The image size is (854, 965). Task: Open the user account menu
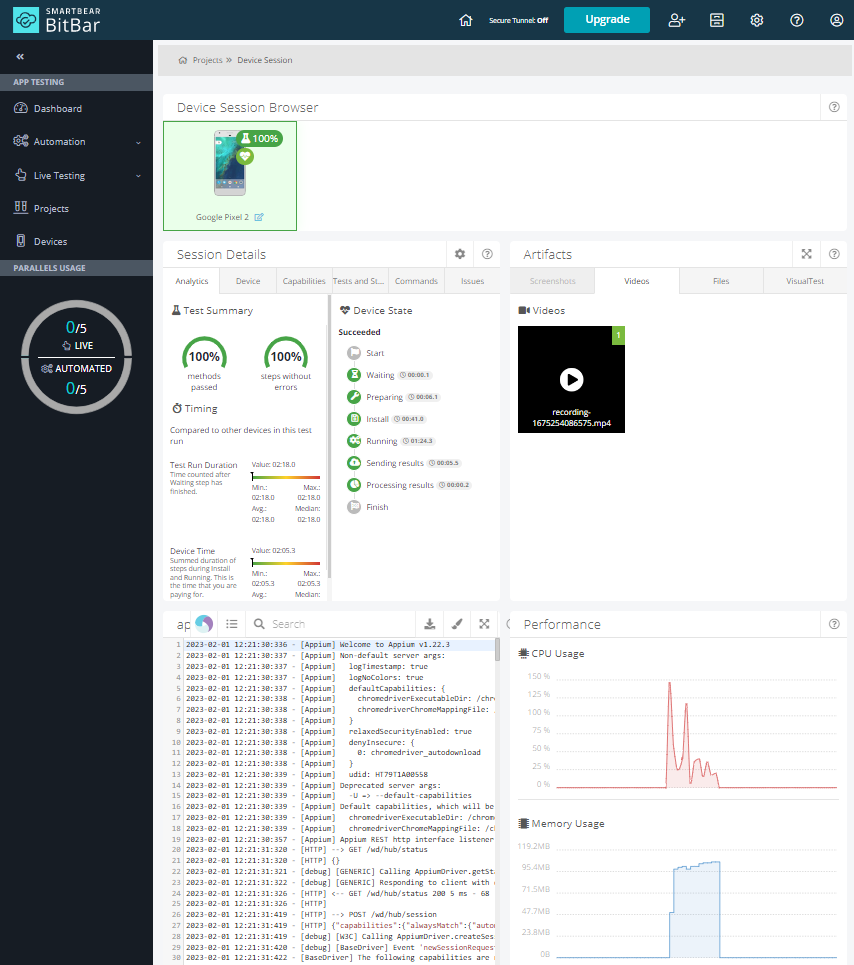(x=836, y=19)
